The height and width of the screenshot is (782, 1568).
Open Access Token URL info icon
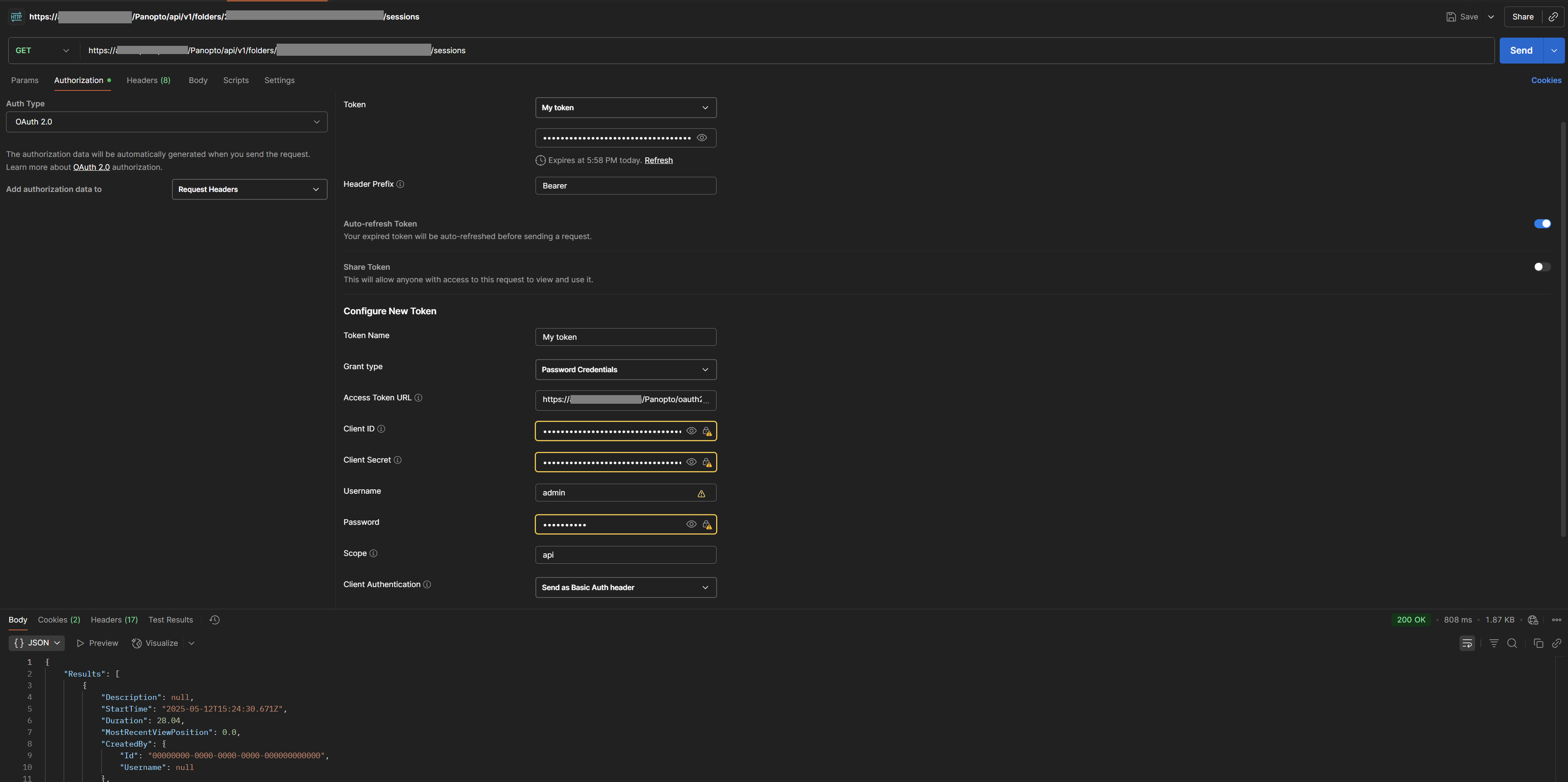[418, 398]
